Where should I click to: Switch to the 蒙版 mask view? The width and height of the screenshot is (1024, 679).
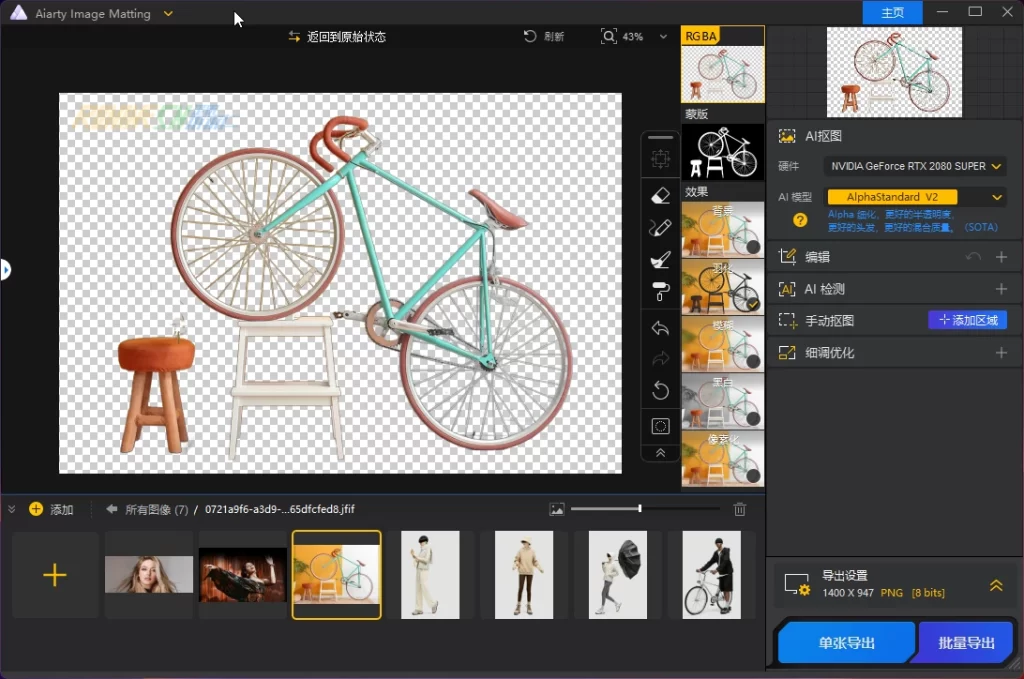pos(722,152)
